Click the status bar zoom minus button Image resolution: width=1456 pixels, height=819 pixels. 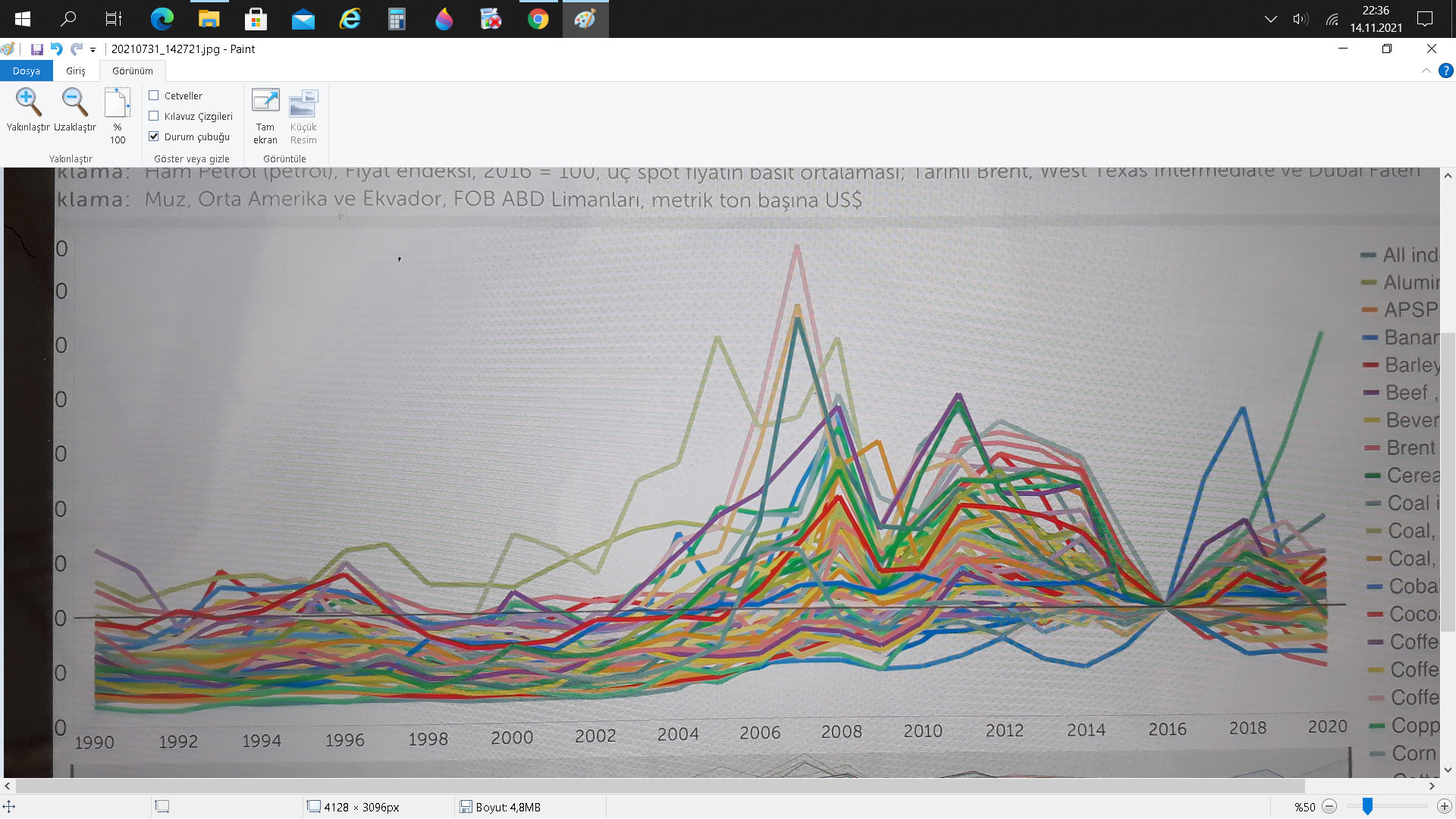click(x=1329, y=807)
